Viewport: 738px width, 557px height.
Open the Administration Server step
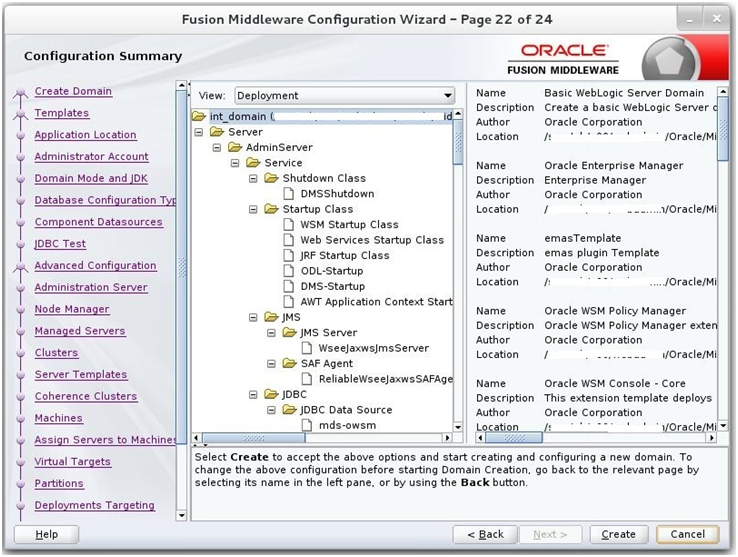[x=91, y=287]
